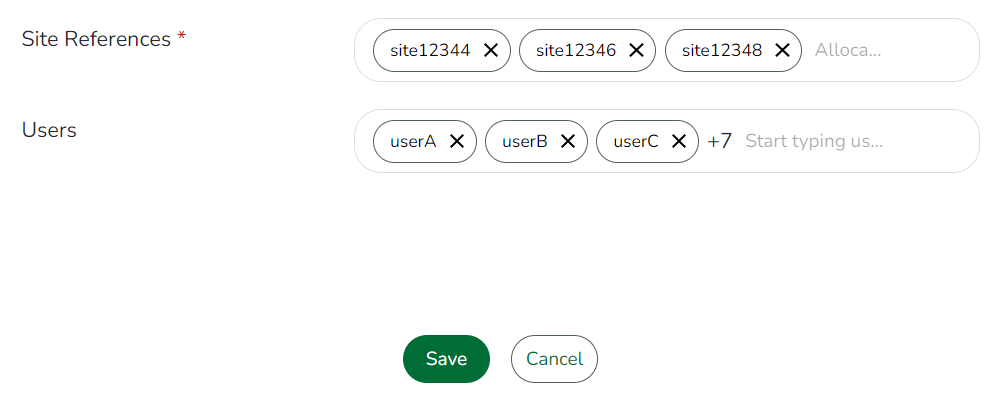Select the userB tag label
Screen dimensions: 994x406
[525, 141]
